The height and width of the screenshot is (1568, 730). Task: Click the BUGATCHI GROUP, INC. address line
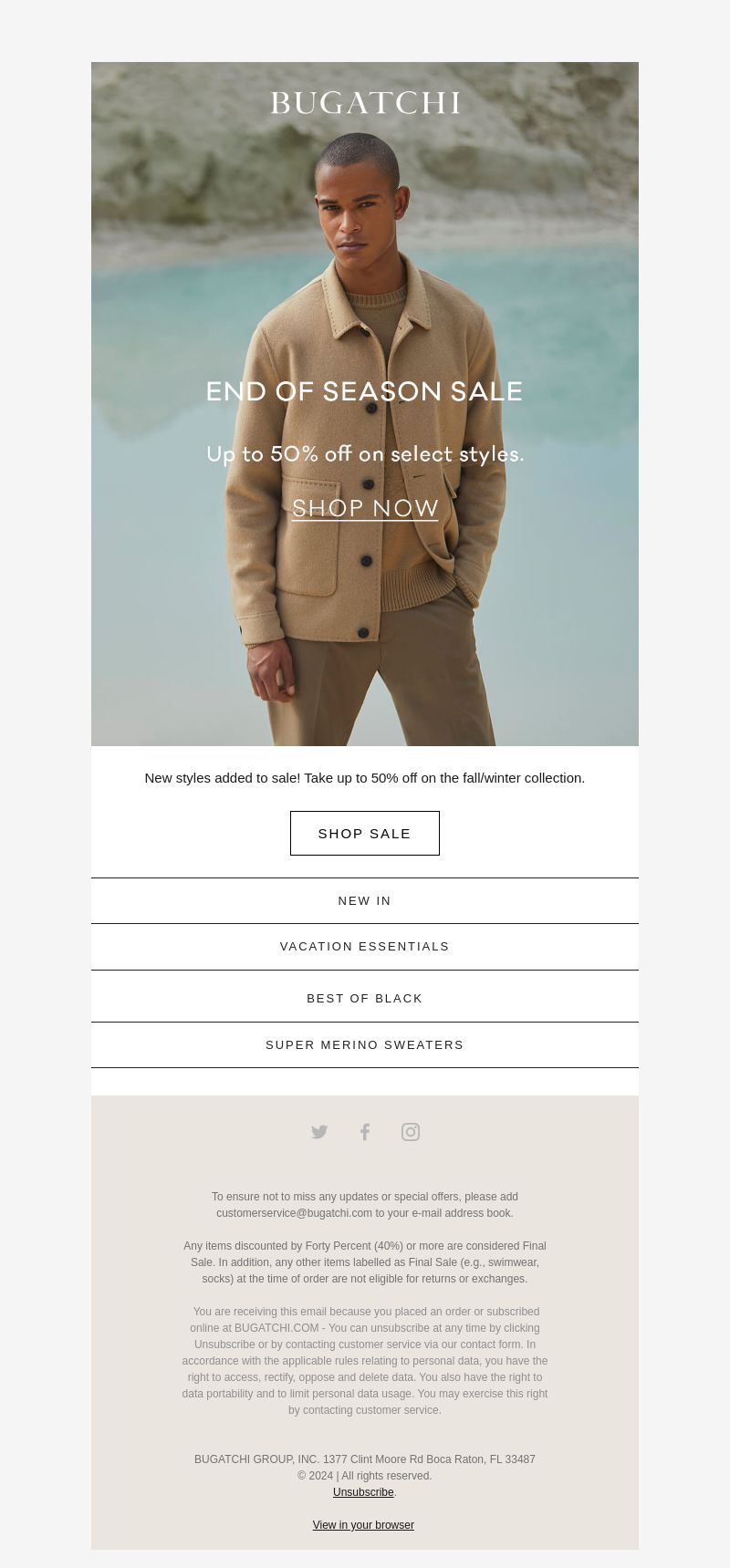point(365,1459)
